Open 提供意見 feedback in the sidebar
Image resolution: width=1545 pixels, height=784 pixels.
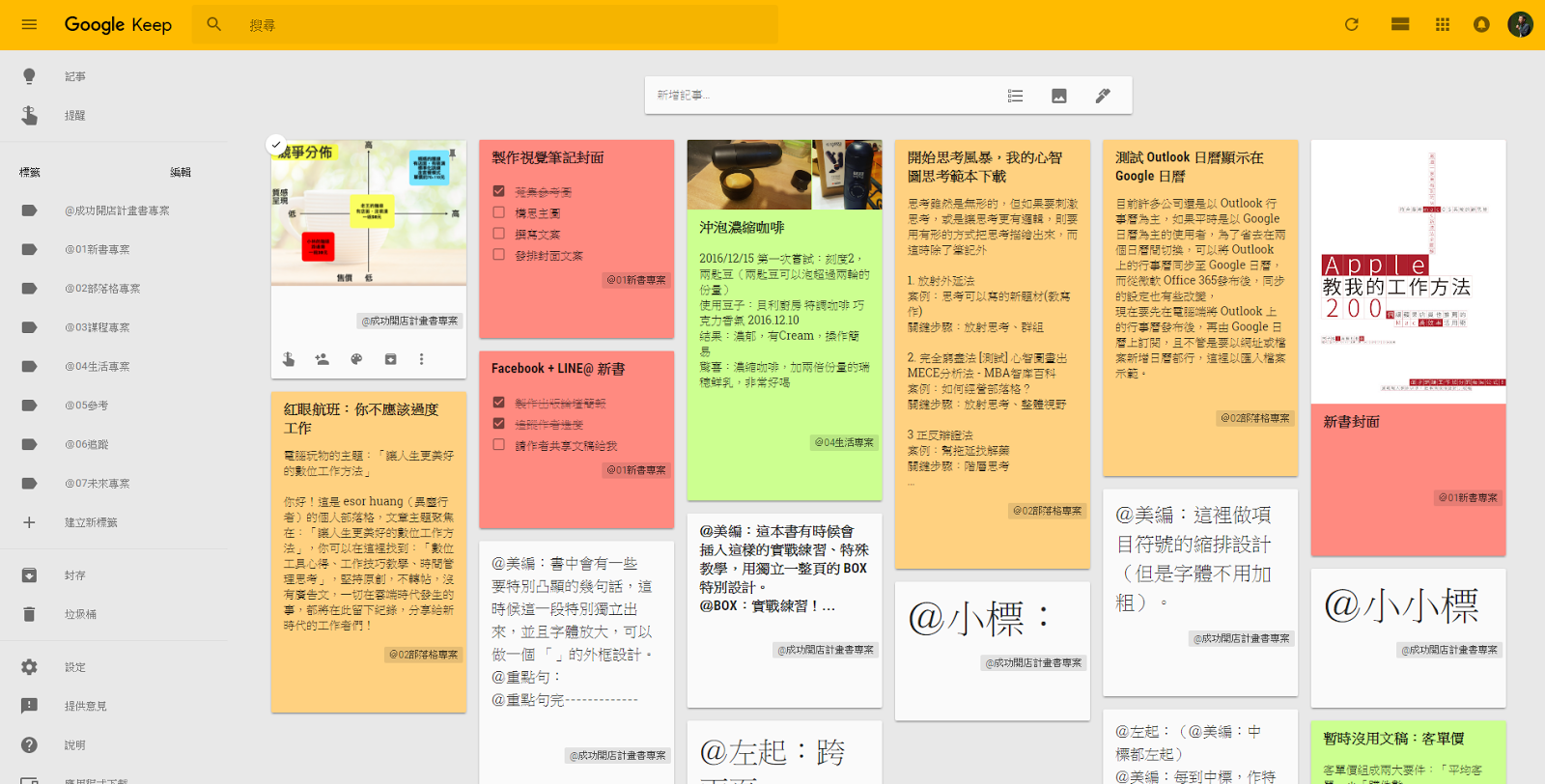pyautogui.click(x=29, y=706)
